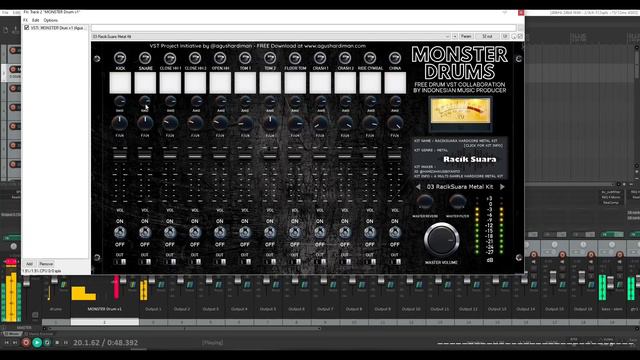This screenshot has height=360, width=640.
Task: Trigger the RIDE CYMBAL pad
Action: pyautogui.click(x=370, y=83)
